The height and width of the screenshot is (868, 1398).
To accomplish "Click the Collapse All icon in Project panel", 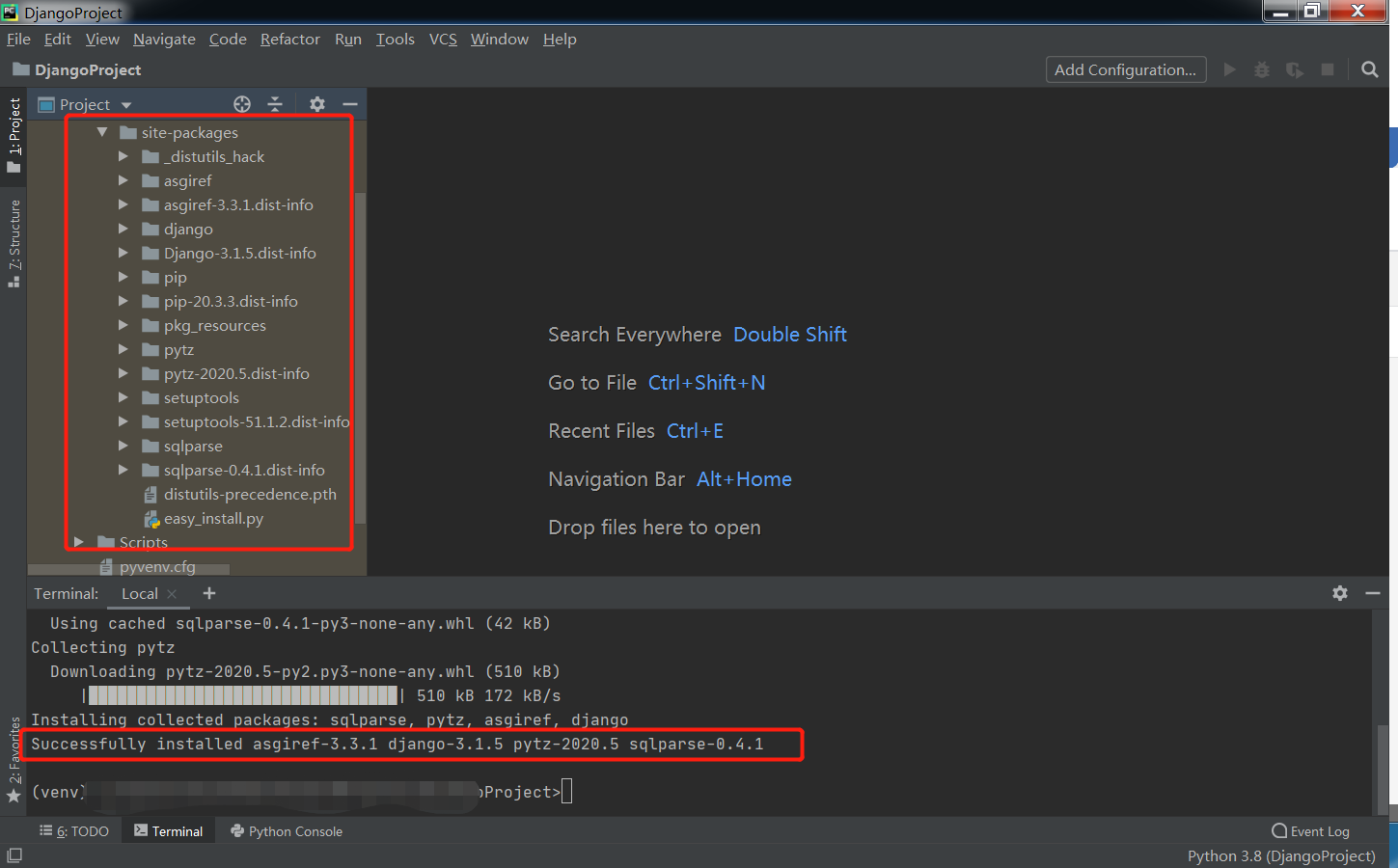I will (275, 104).
